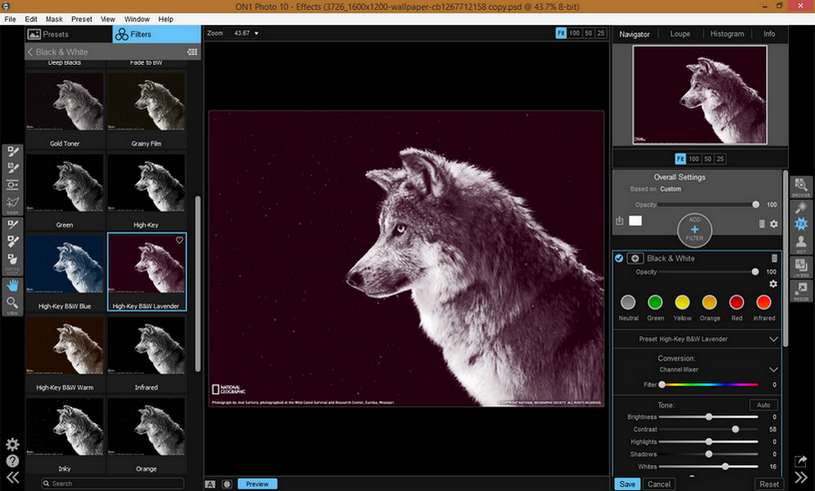The height and width of the screenshot is (491, 815).
Task: Disable the Black & White filter checkmark
Action: point(619,258)
